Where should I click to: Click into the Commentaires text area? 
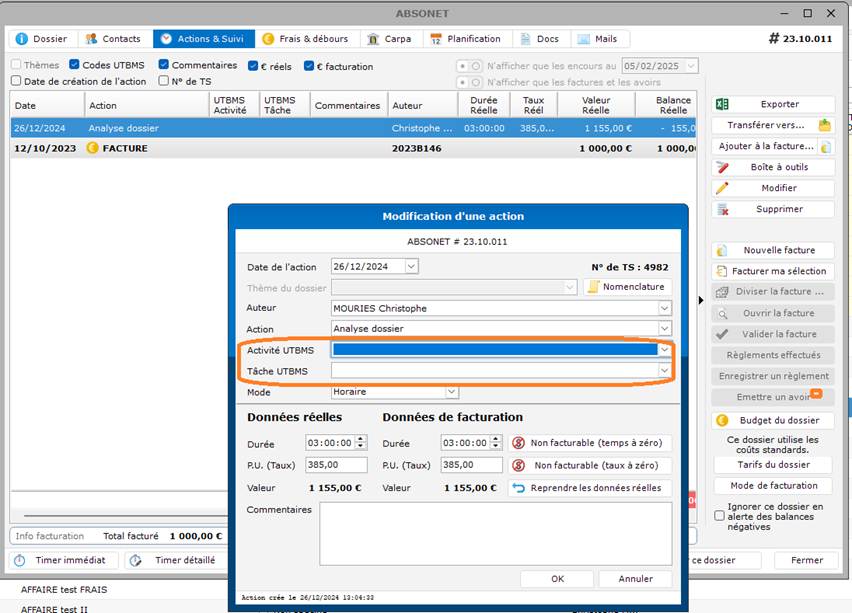click(495, 532)
